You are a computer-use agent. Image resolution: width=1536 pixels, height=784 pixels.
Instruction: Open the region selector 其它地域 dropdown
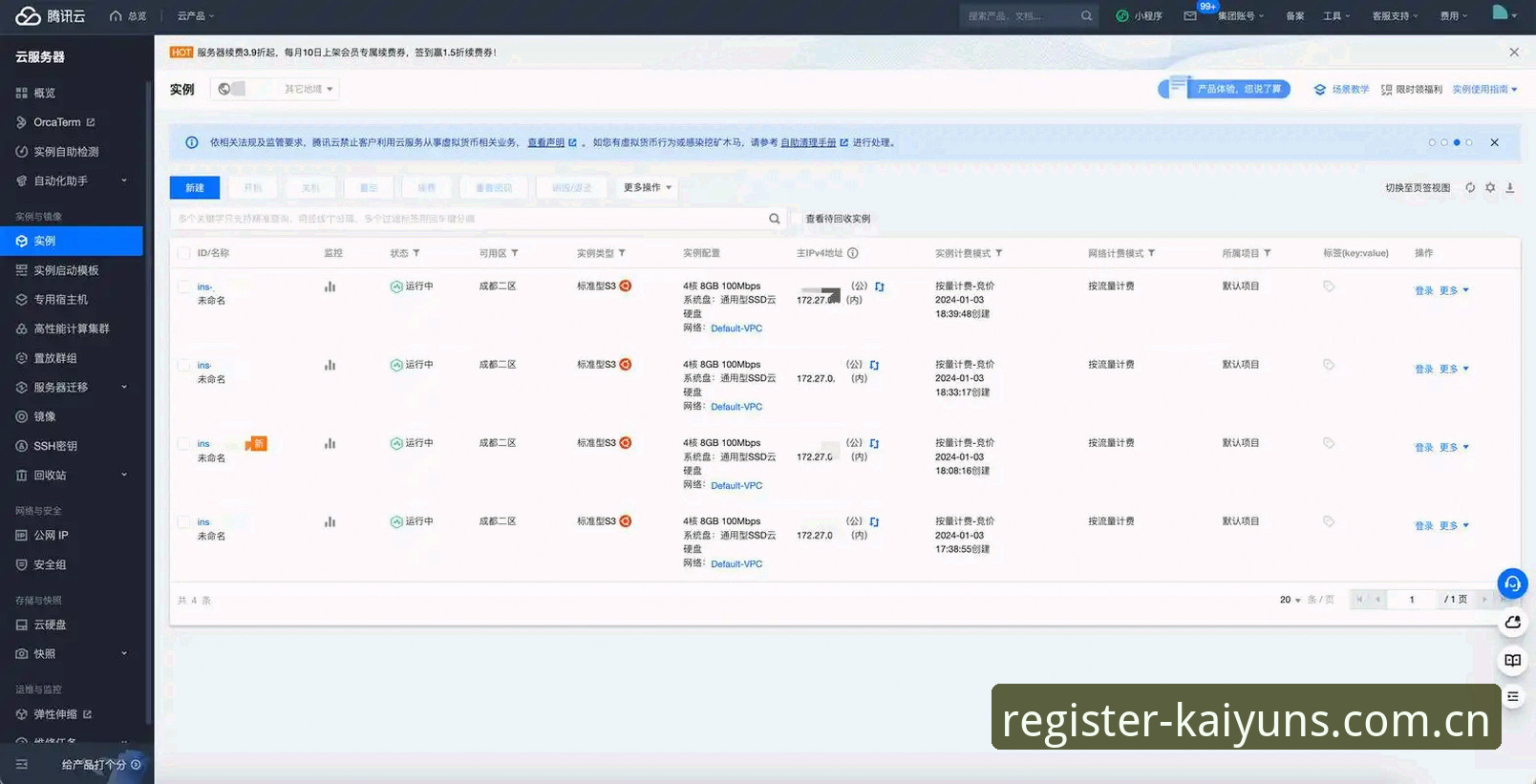click(x=308, y=89)
